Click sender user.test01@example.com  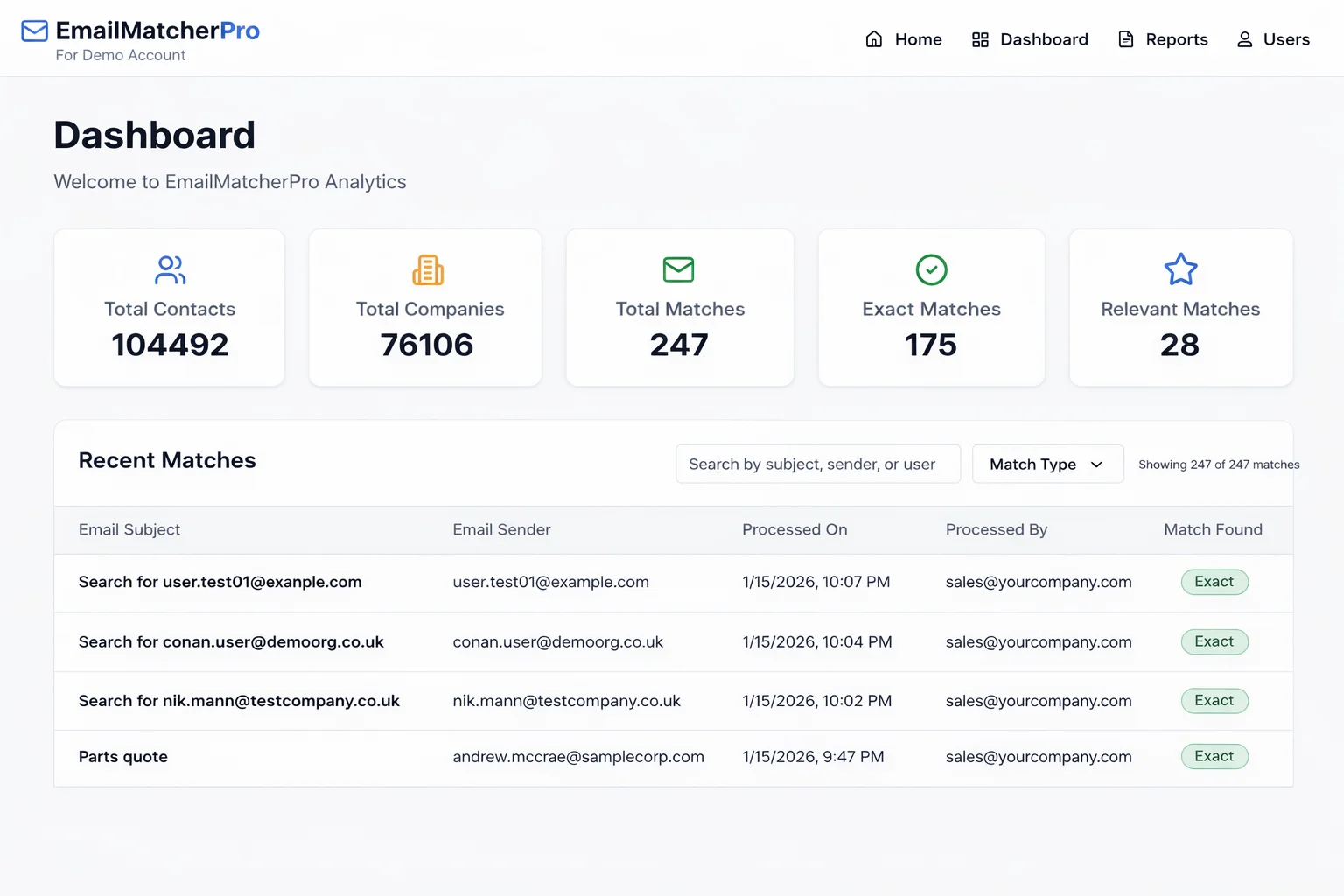pyautogui.click(x=550, y=582)
